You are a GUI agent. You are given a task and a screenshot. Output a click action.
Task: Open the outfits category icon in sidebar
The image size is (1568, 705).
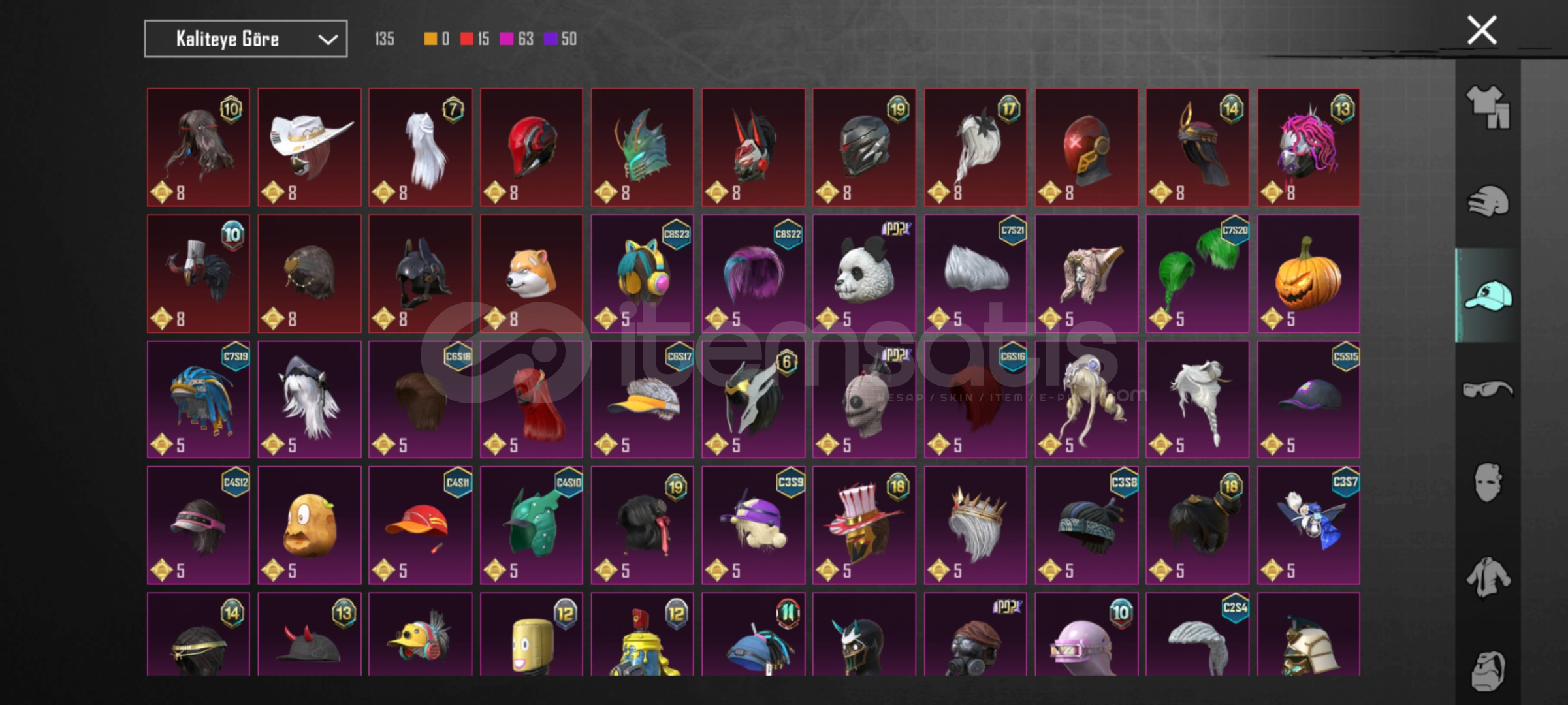click(x=1488, y=108)
